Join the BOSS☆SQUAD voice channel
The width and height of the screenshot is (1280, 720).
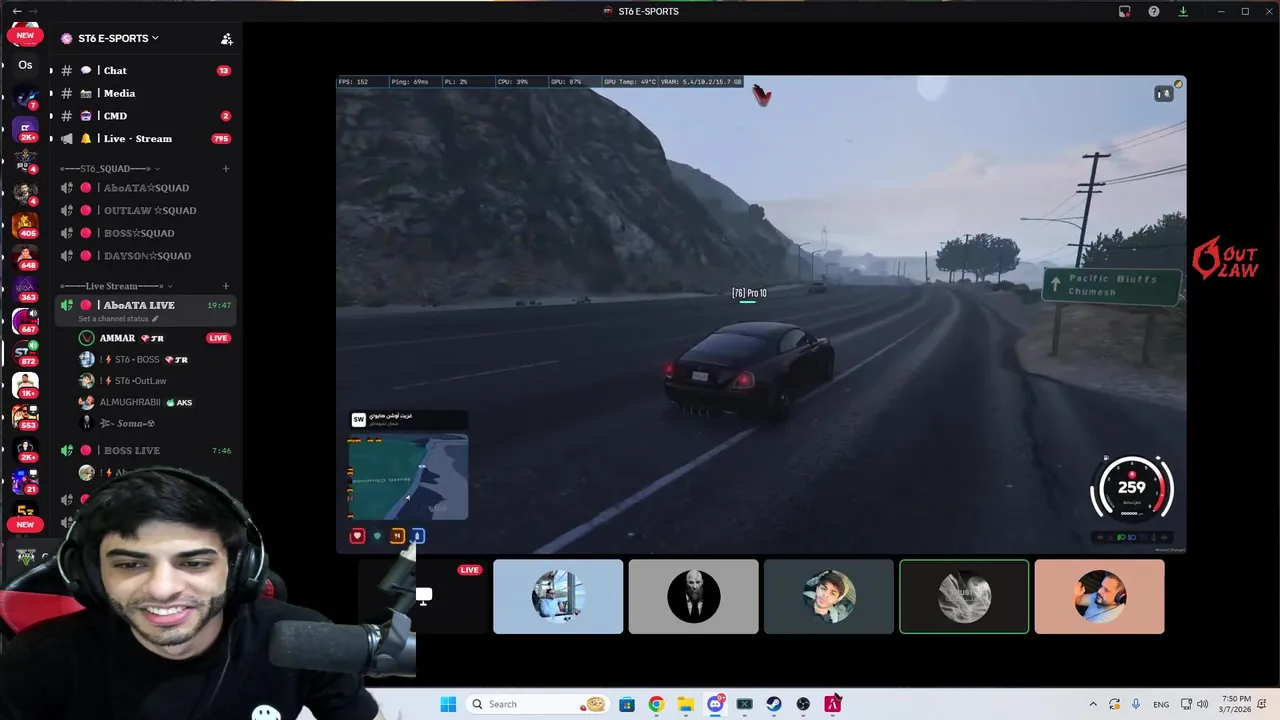[x=146, y=233]
